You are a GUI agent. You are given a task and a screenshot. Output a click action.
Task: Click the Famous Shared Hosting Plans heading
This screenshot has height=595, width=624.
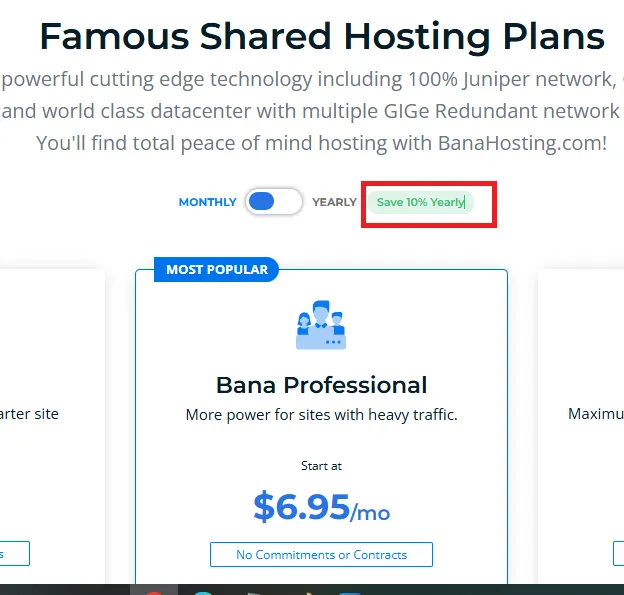click(322, 37)
